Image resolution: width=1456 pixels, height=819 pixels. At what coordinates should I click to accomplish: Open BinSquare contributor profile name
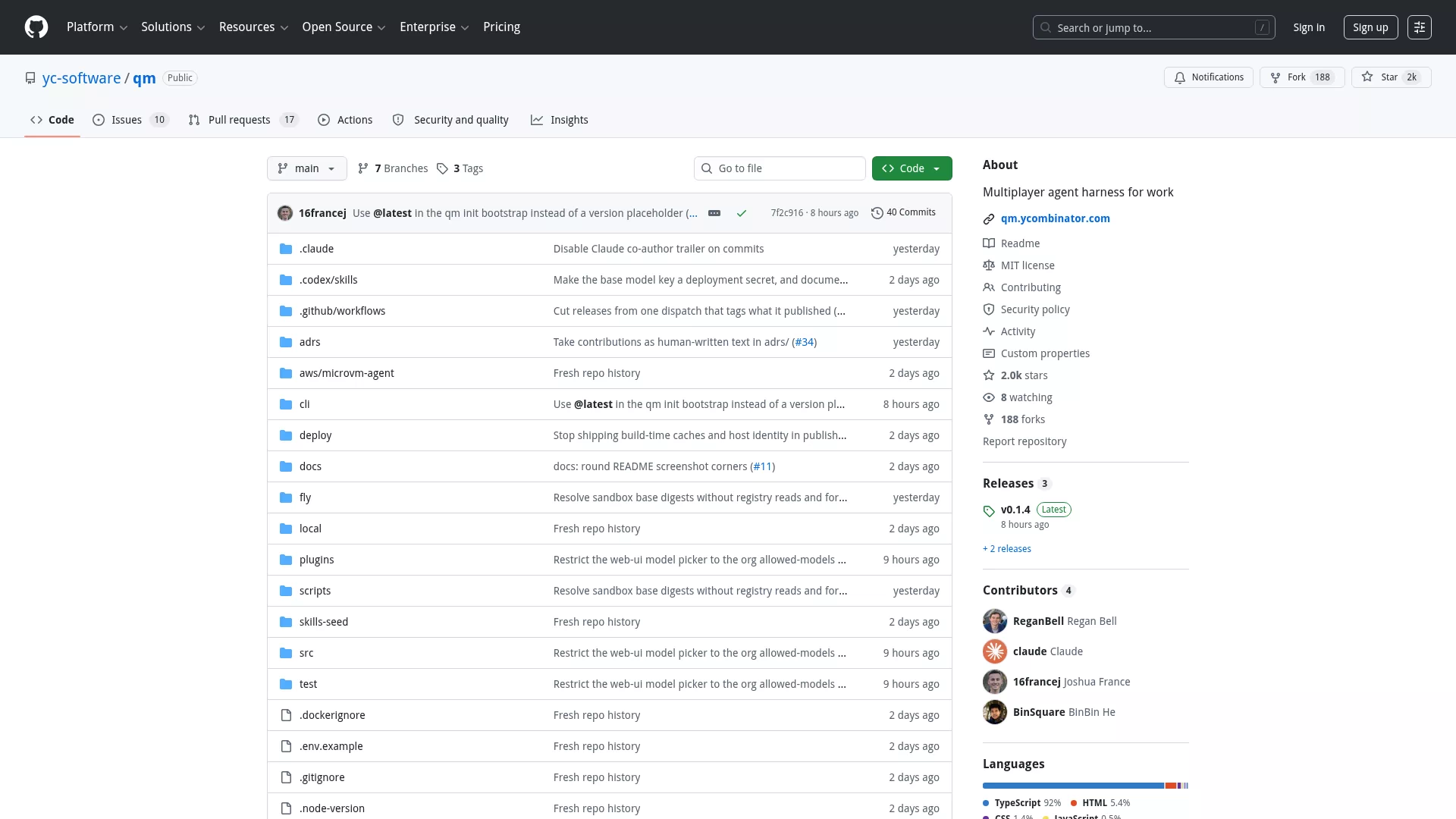tap(1039, 712)
